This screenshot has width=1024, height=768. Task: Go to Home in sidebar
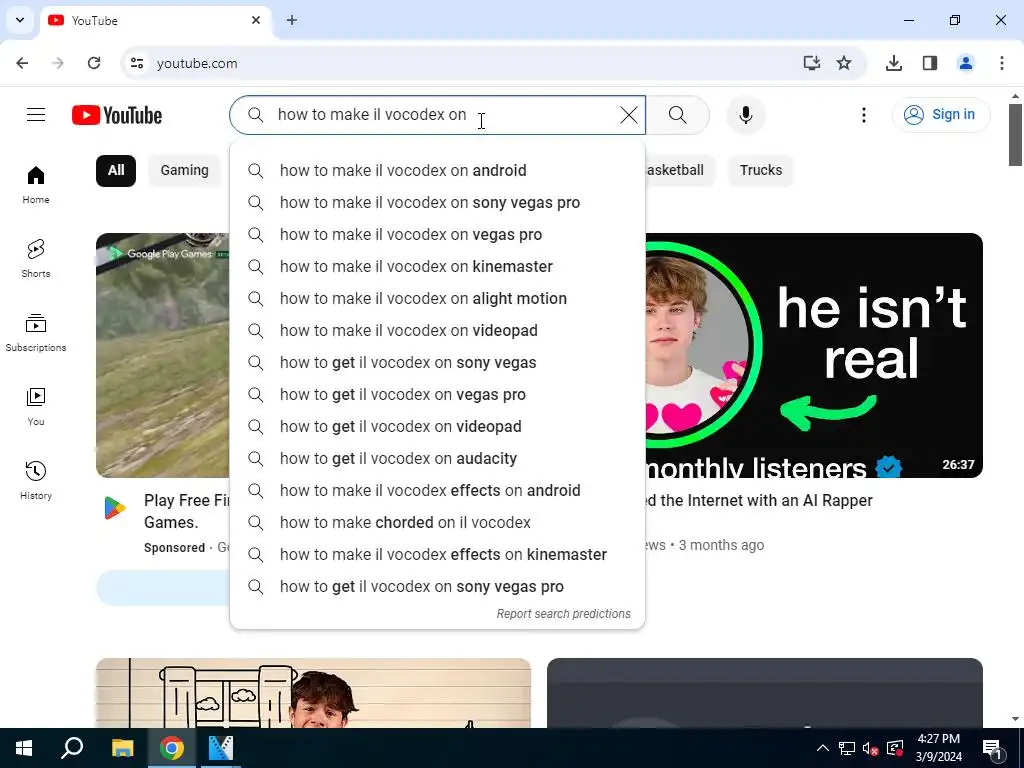pyautogui.click(x=36, y=185)
